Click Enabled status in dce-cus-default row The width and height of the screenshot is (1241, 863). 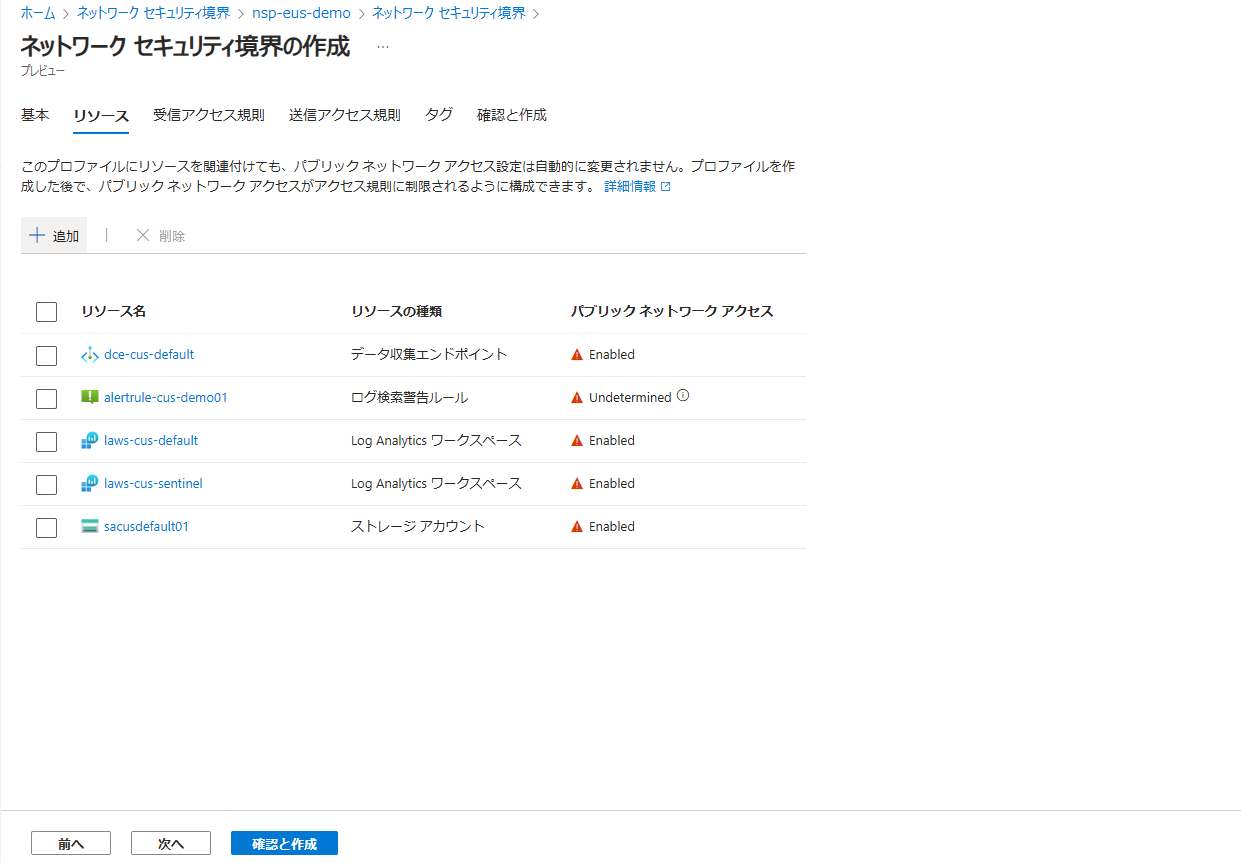pyautogui.click(x=612, y=354)
